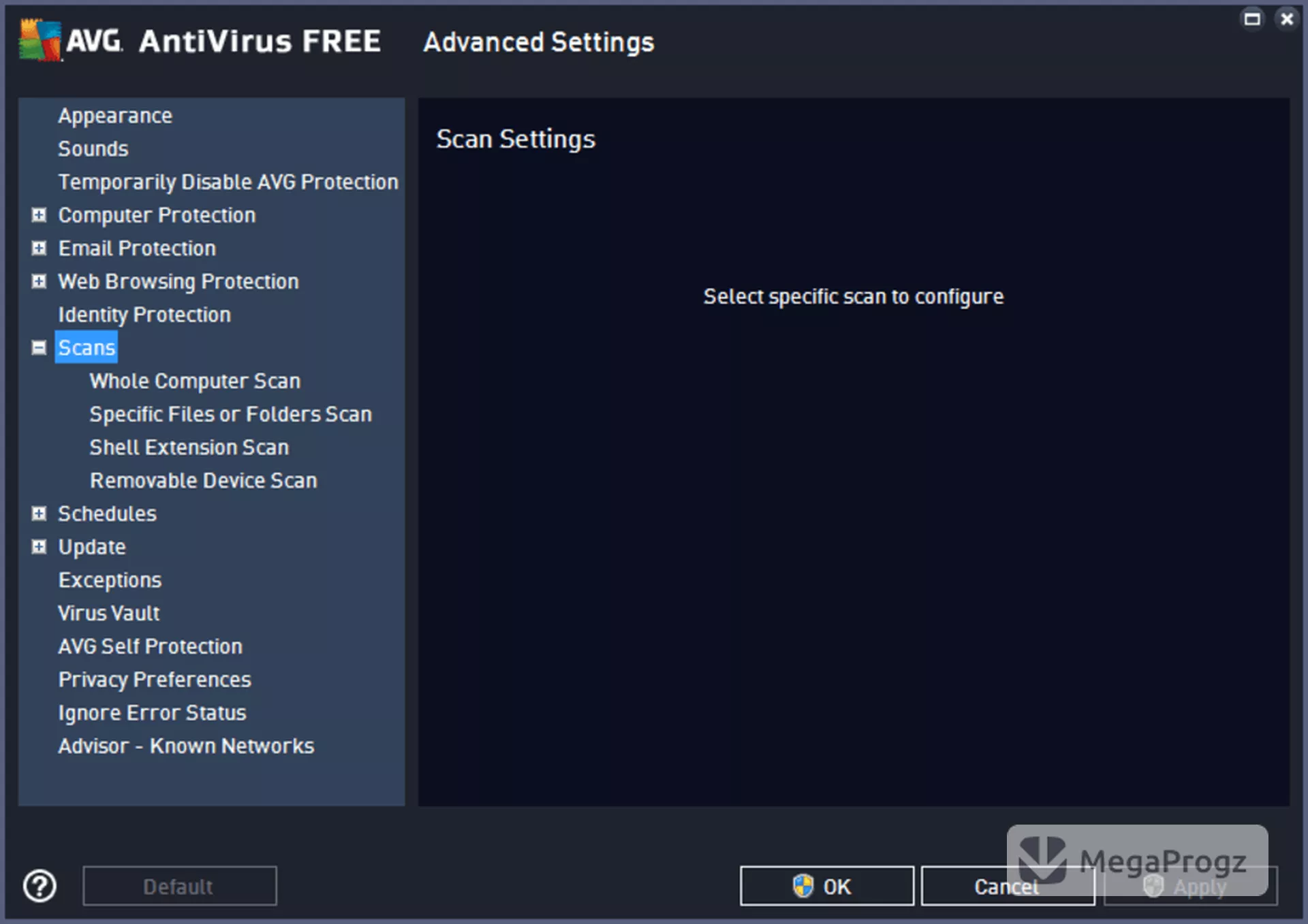This screenshot has height=924, width=1308.
Task: Select the highlighted Scans item
Action: click(x=87, y=347)
